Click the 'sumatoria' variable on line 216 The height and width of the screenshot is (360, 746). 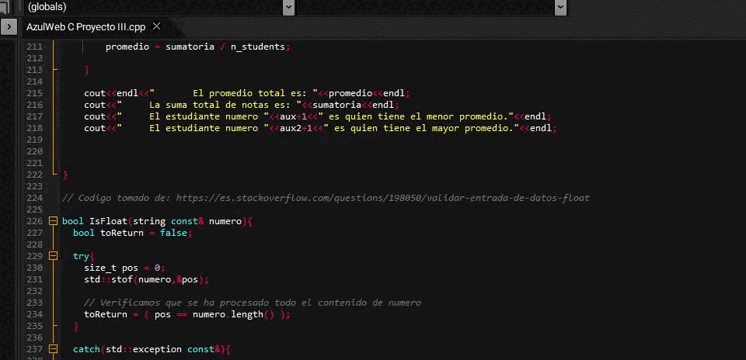tap(336, 105)
